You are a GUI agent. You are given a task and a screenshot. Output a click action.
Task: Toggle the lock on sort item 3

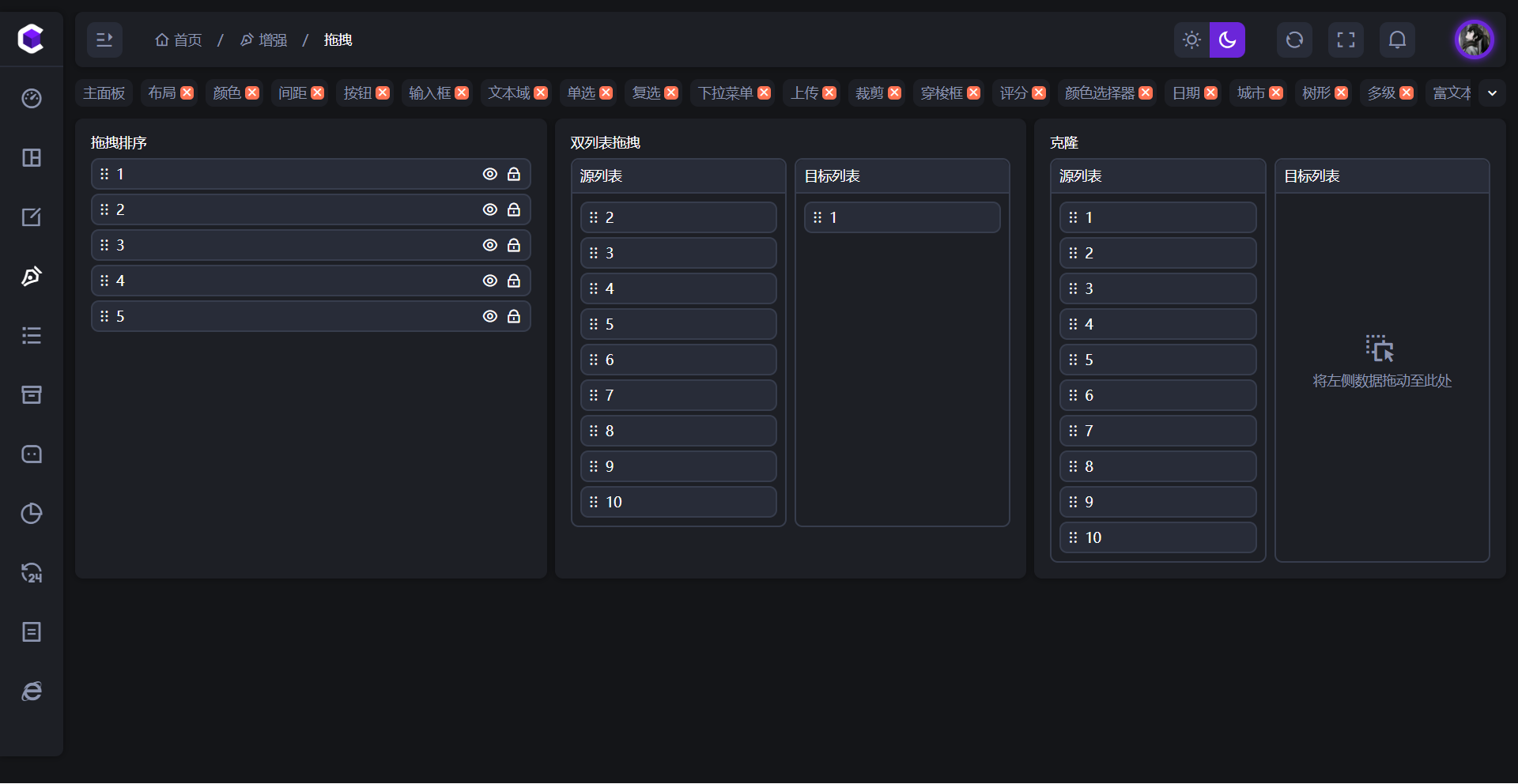pyautogui.click(x=514, y=245)
